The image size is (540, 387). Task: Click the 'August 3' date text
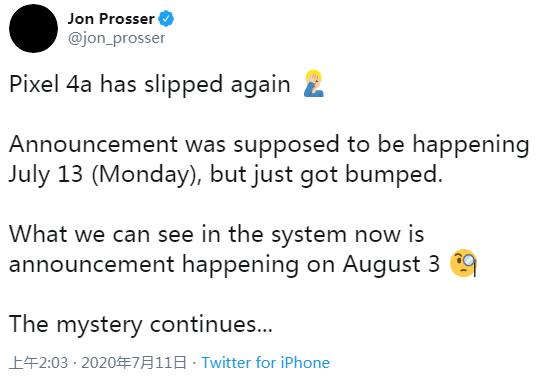point(391,264)
